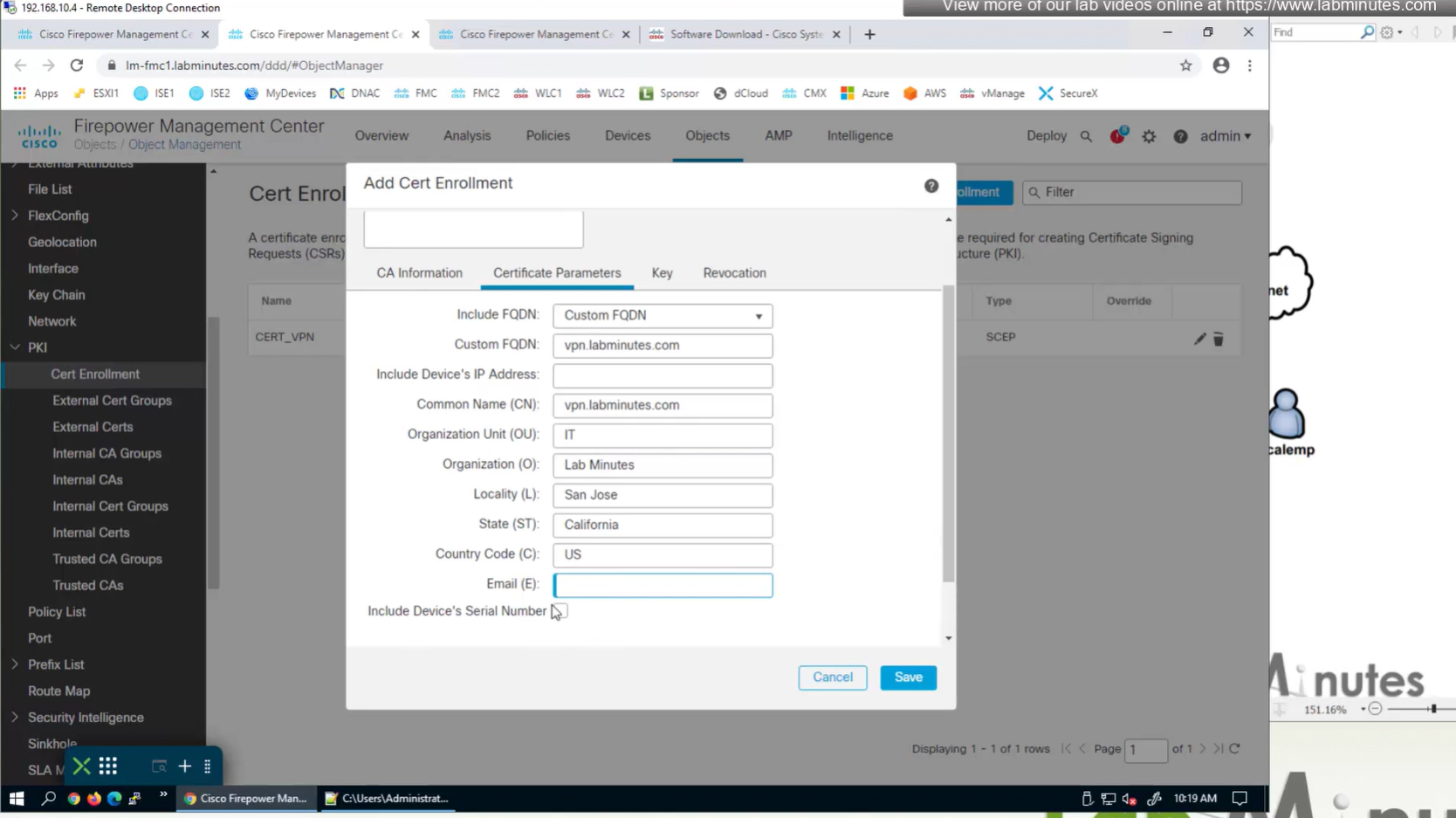Viewport: 1456px width, 818px height.
Task: Bookmark page with the star icon
Action: (1185, 65)
